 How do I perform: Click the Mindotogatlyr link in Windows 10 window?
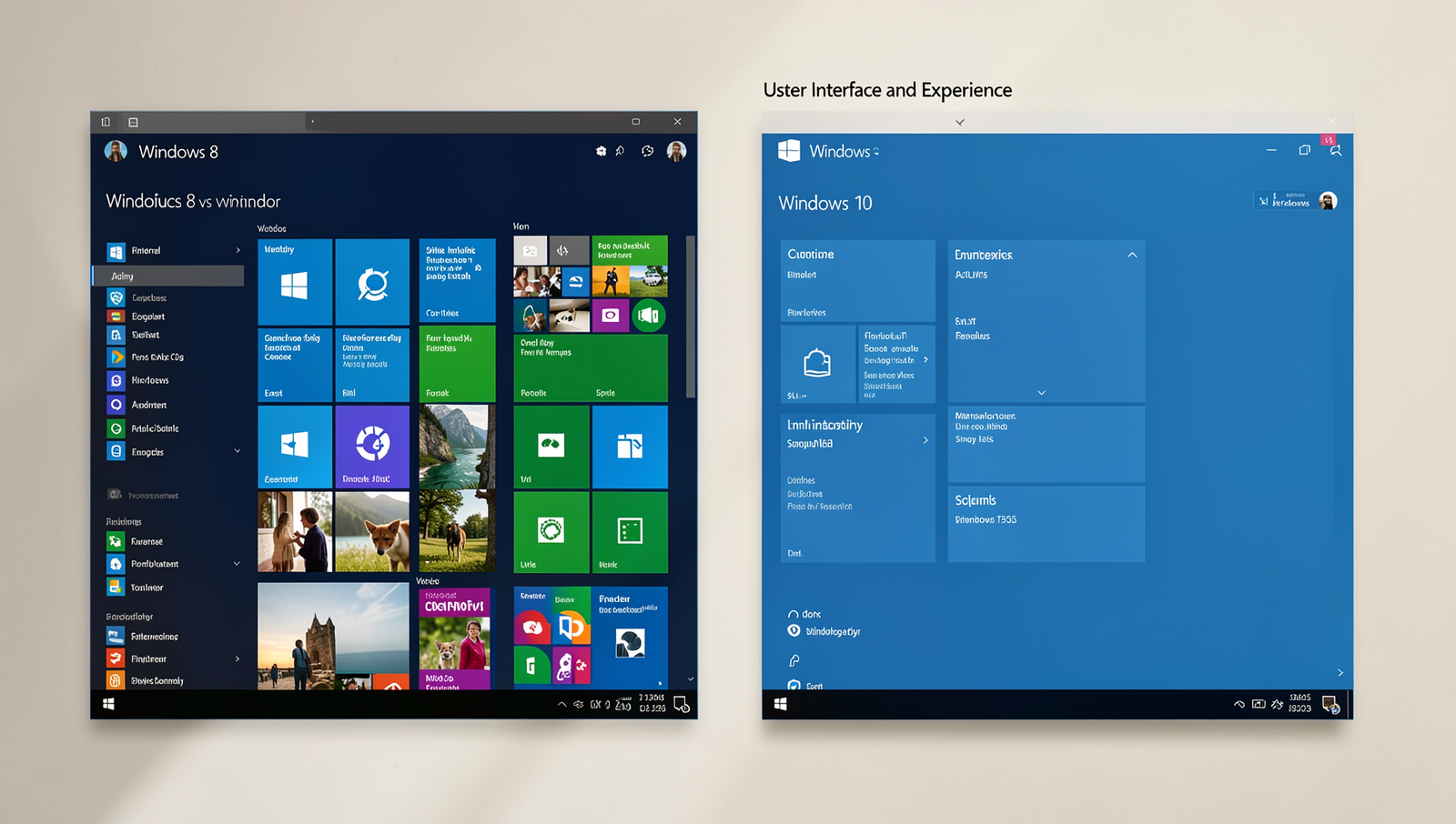833,631
